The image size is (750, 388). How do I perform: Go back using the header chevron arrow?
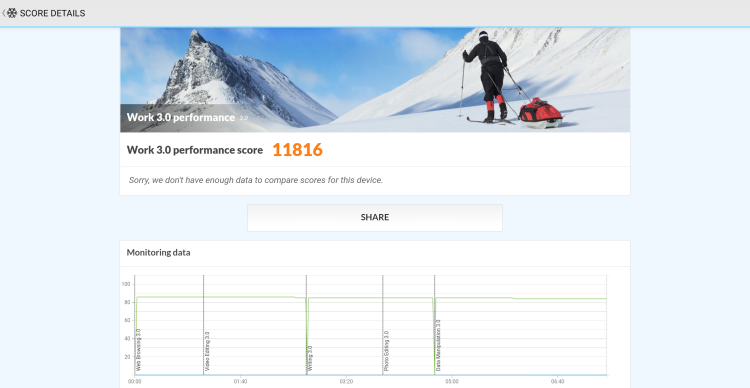click(x=3, y=13)
